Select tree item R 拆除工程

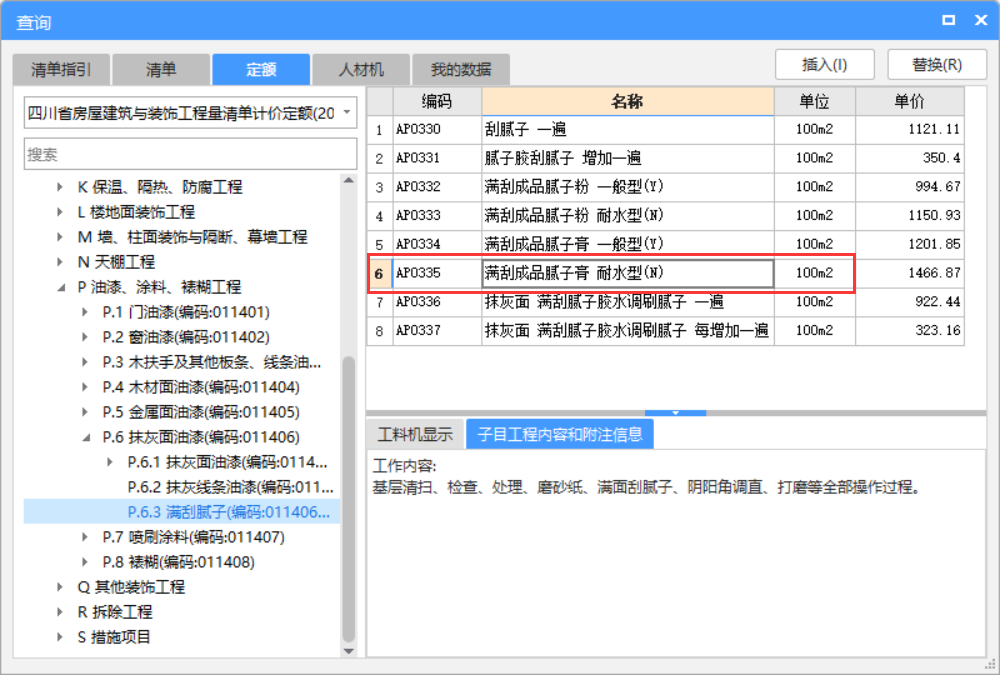click(115, 612)
